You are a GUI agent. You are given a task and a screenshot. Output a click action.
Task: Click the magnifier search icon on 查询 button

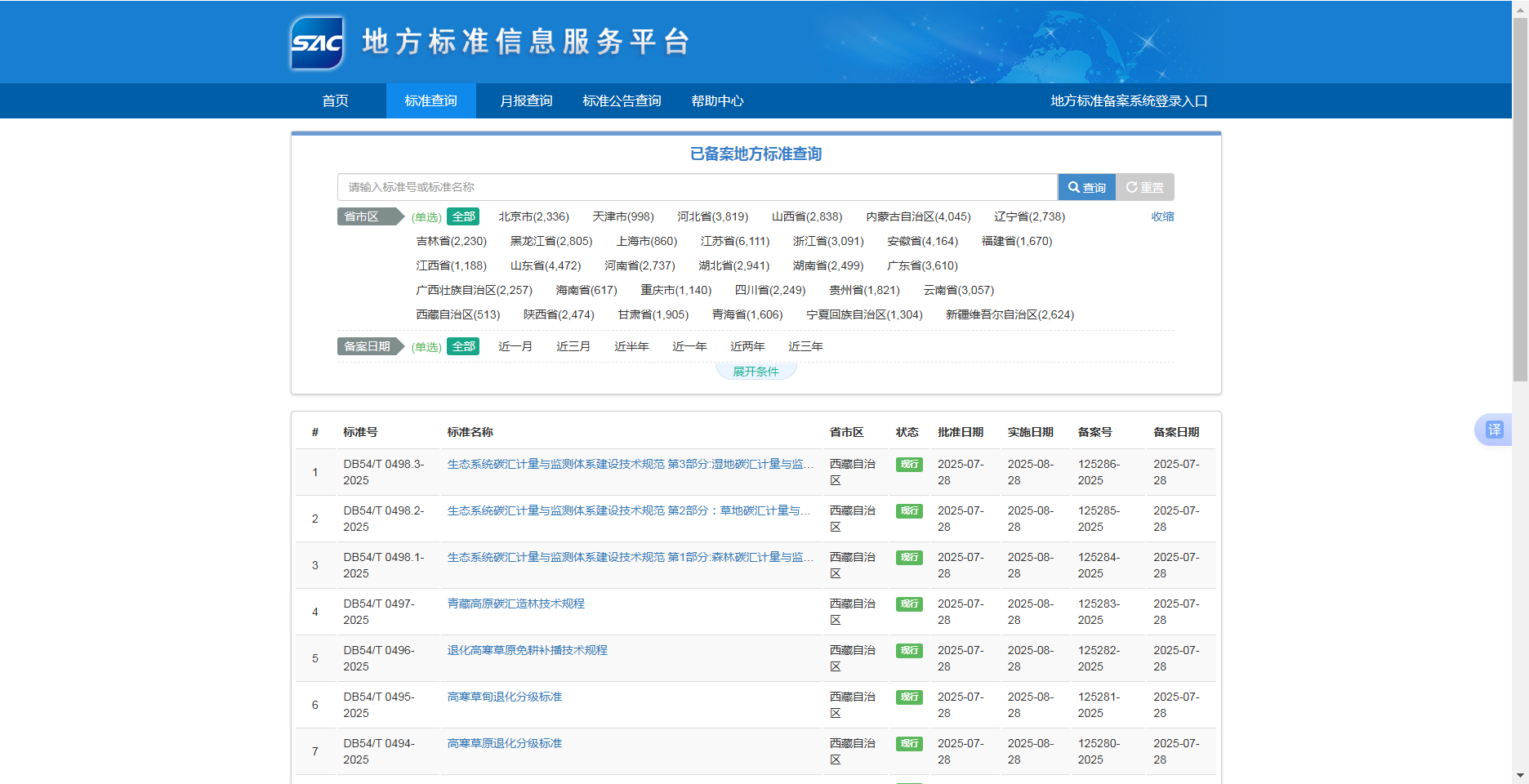coord(1074,187)
